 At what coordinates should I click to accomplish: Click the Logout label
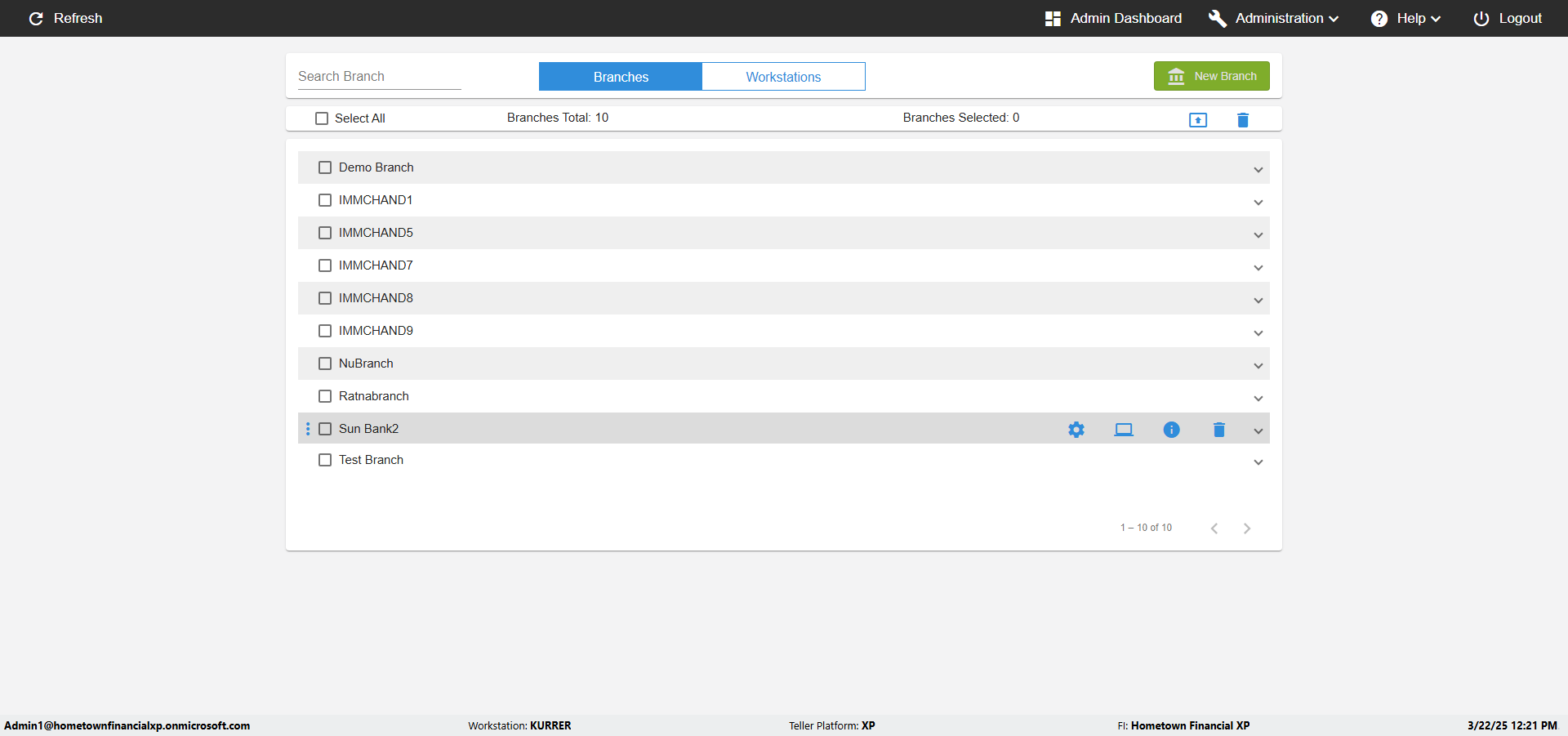(x=1520, y=18)
